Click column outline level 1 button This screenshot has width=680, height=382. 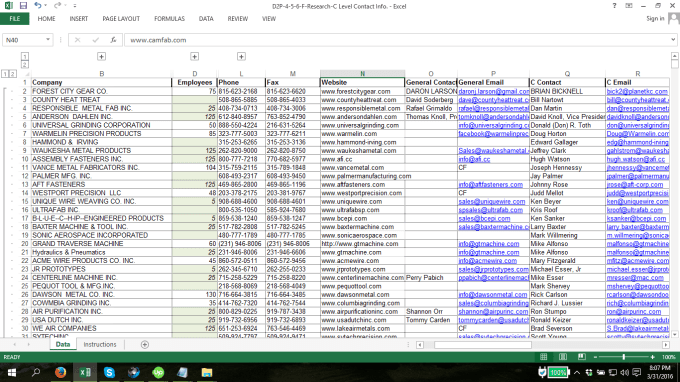pyautogui.click(x=25, y=56)
